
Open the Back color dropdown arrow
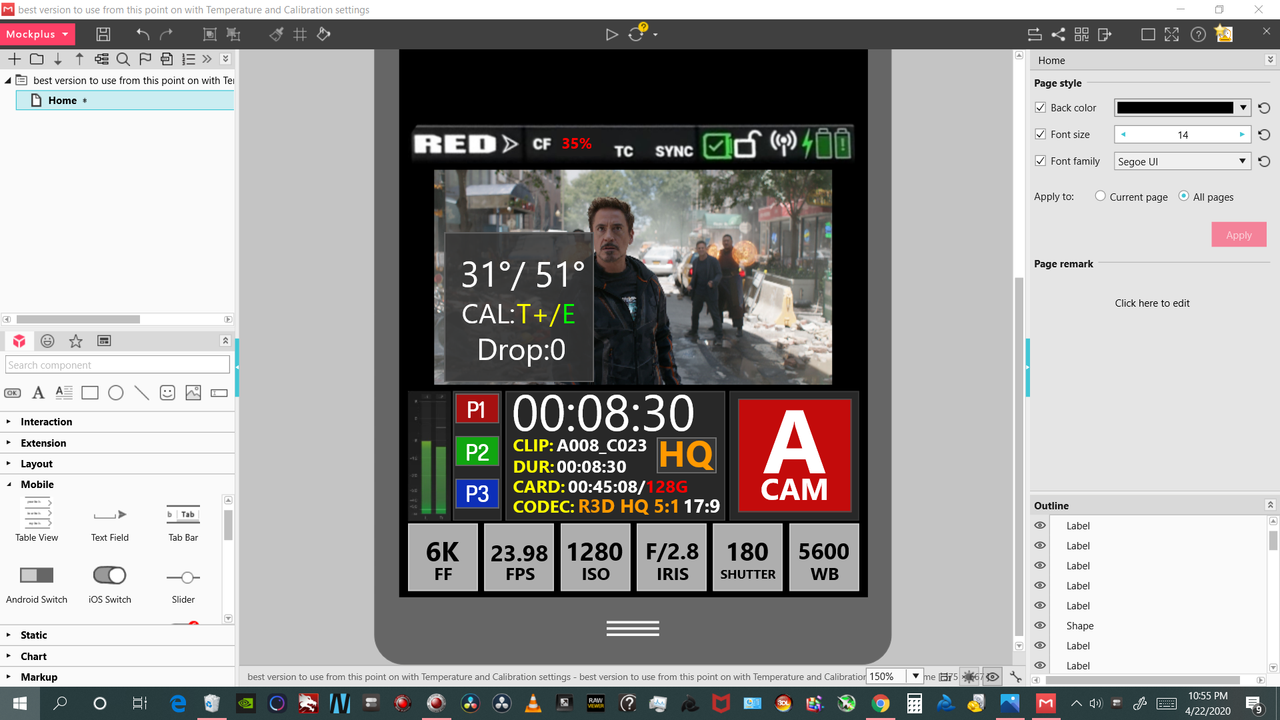coord(1243,108)
